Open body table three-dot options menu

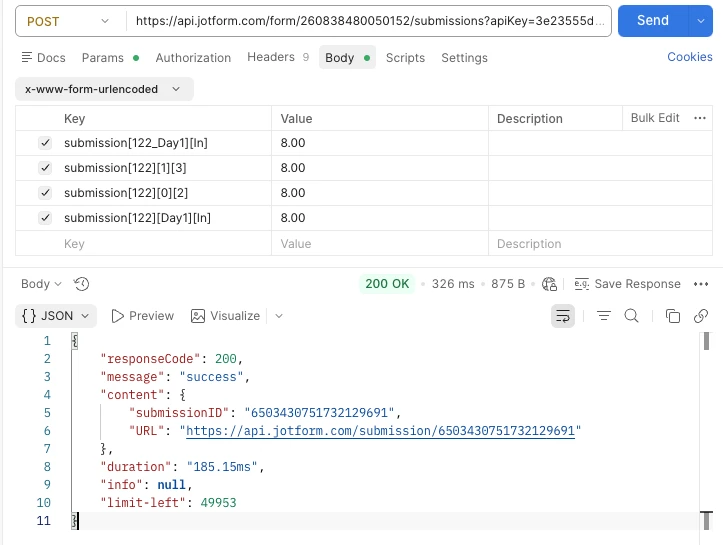point(699,118)
